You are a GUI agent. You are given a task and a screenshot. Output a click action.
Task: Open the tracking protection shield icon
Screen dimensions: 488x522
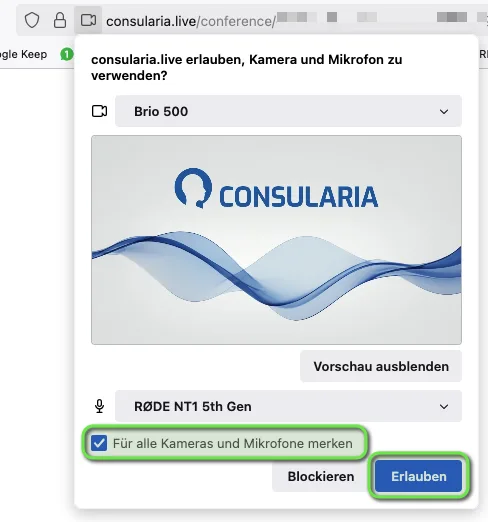tap(32, 21)
